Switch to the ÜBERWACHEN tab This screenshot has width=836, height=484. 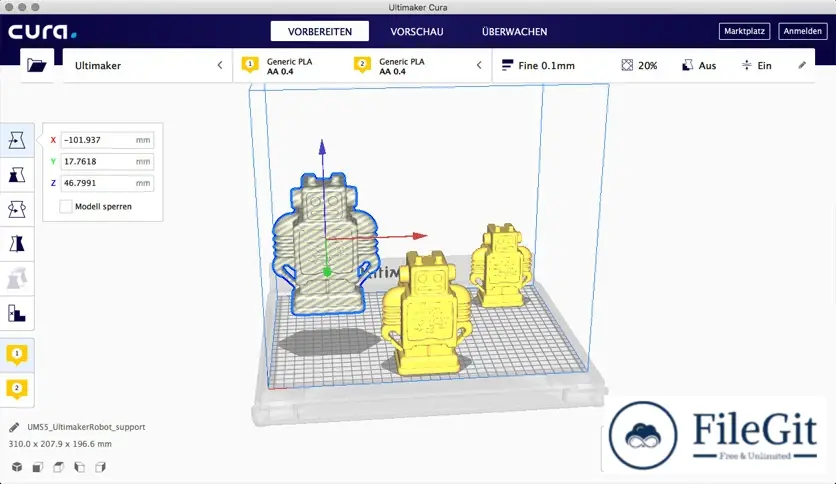coord(515,31)
